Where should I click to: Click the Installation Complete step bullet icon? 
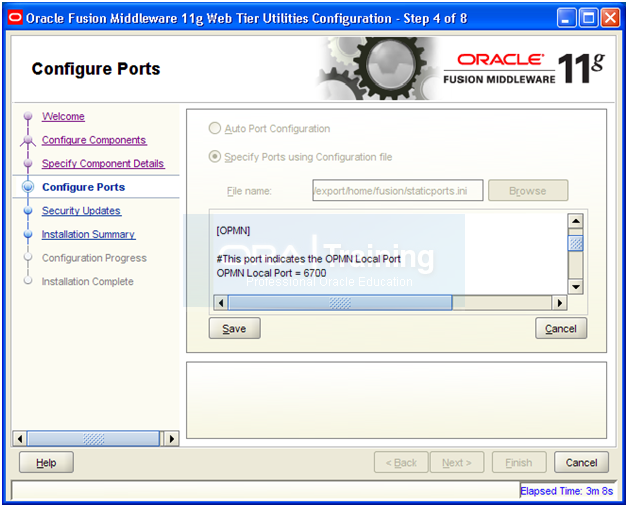(28, 281)
